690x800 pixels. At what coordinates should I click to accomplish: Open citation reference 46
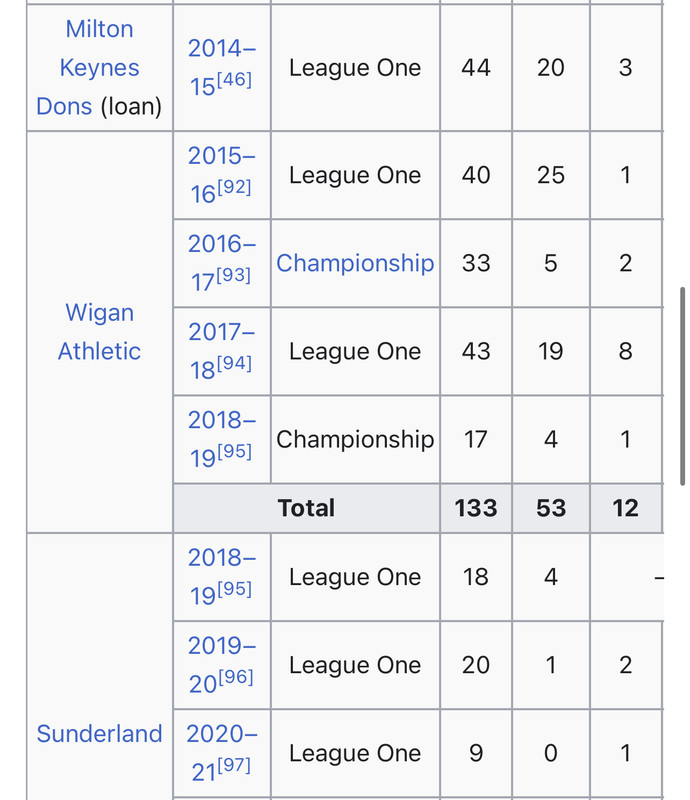tap(234, 80)
